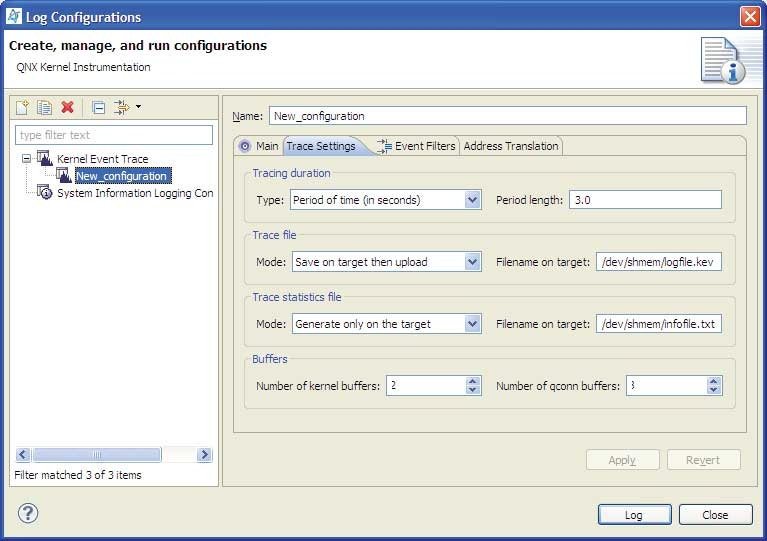Image resolution: width=767 pixels, height=541 pixels.
Task: Open the Trace statistics file Mode dropdown
Action: click(473, 324)
